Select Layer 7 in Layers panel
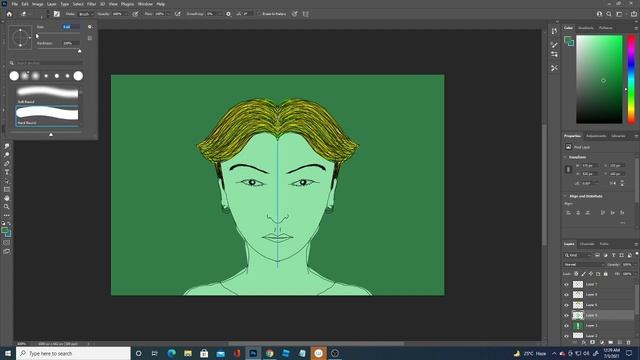The height and width of the screenshot is (360, 640). (x=599, y=284)
